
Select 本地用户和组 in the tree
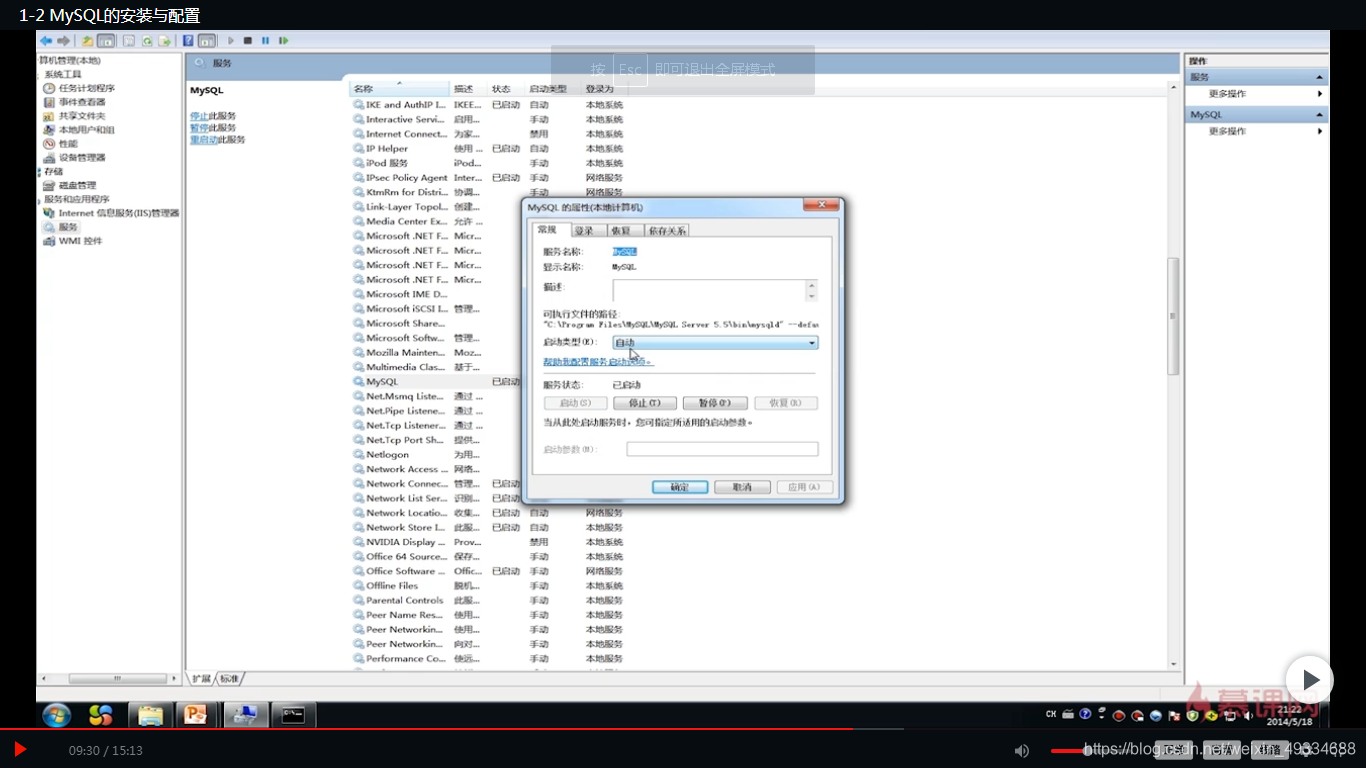[79, 130]
